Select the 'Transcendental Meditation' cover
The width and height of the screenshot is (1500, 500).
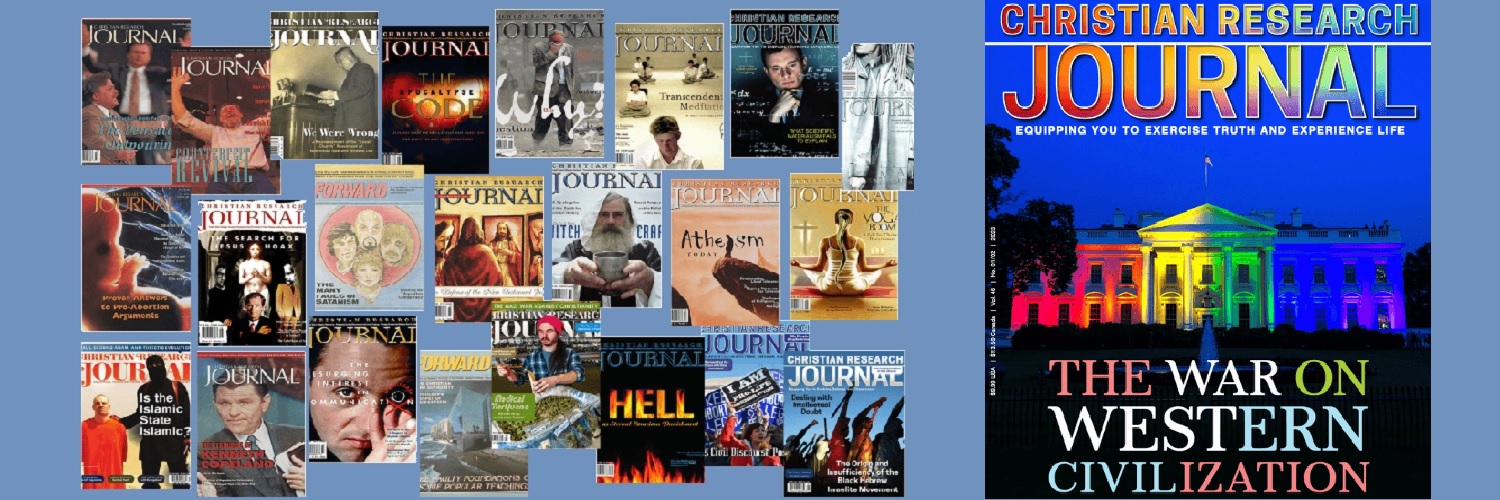click(668, 96)
